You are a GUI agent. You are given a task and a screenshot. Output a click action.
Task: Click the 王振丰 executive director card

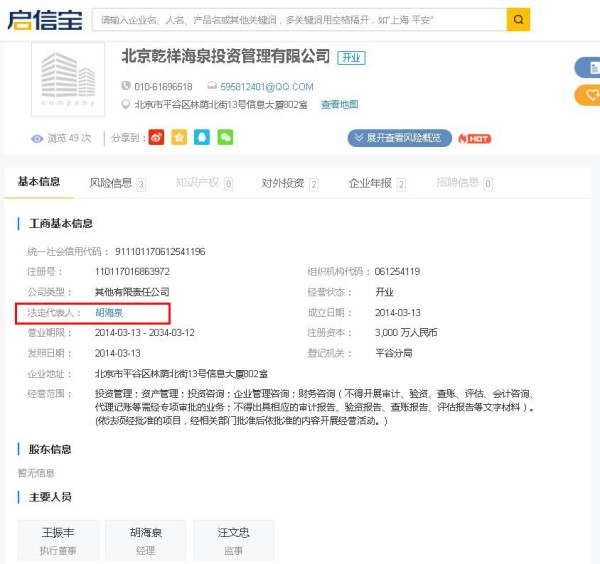59,540
